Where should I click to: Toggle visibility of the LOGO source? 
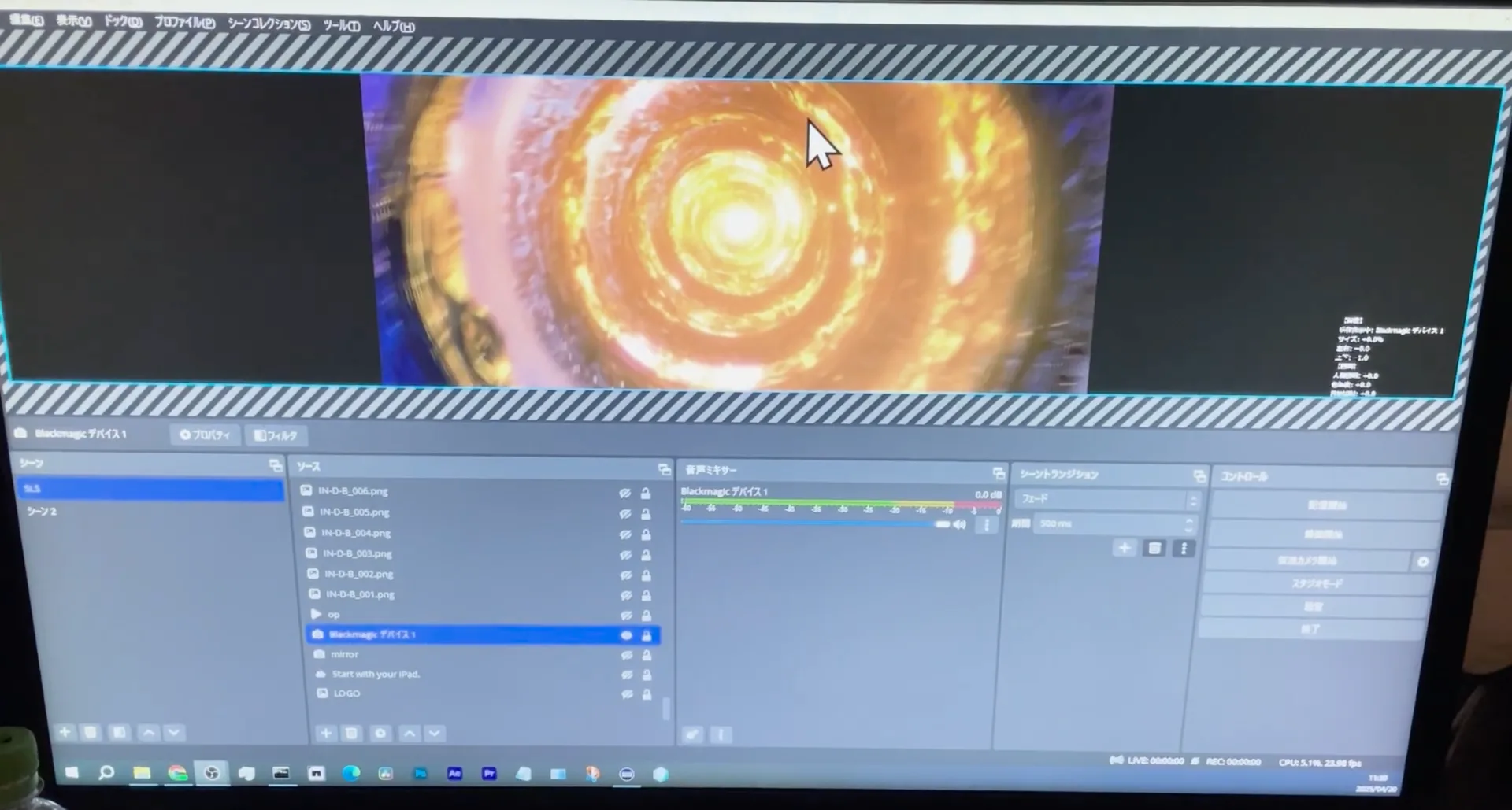(x=627, y=694)
